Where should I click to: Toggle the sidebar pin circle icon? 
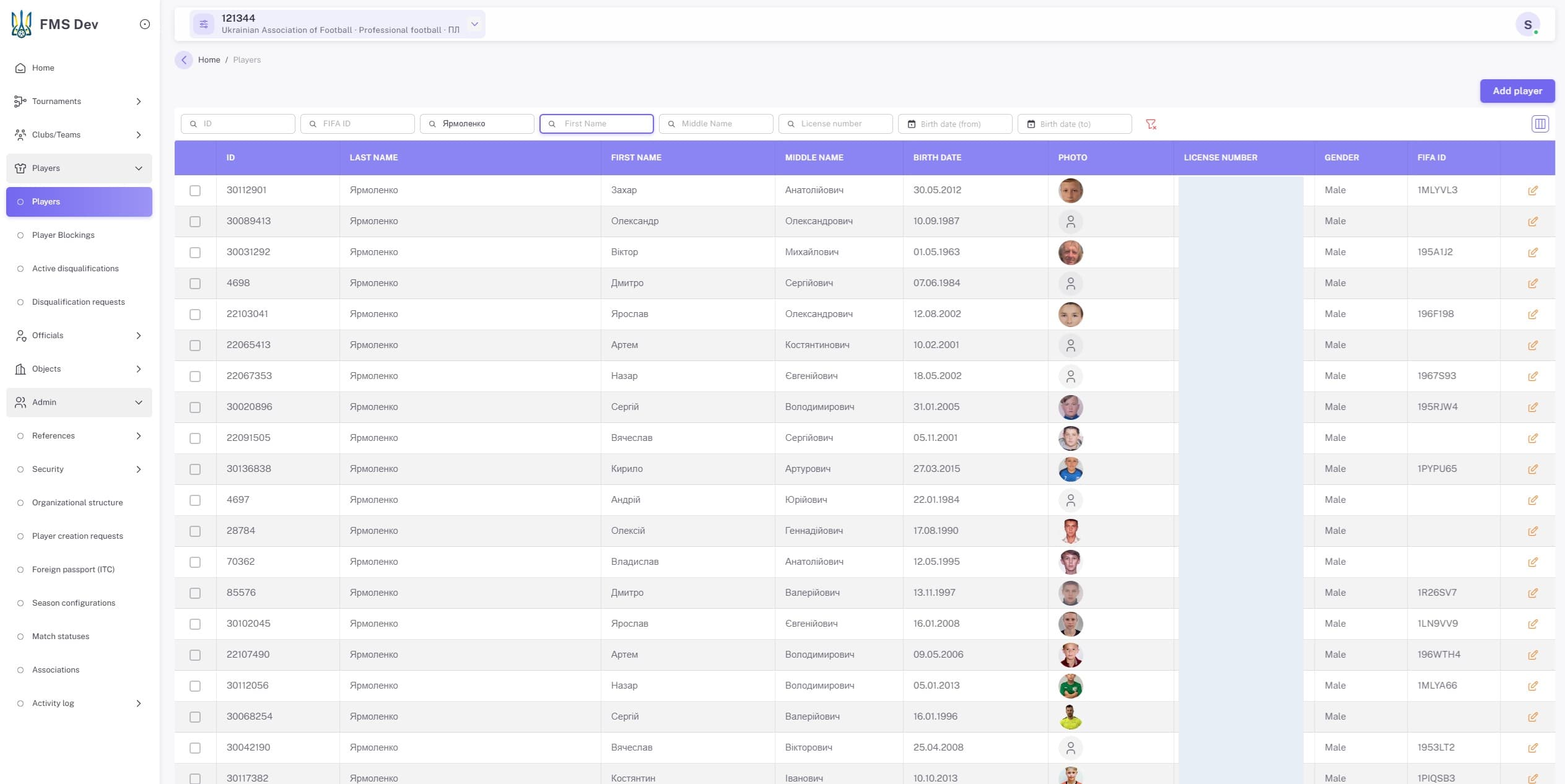click(145, 24)
